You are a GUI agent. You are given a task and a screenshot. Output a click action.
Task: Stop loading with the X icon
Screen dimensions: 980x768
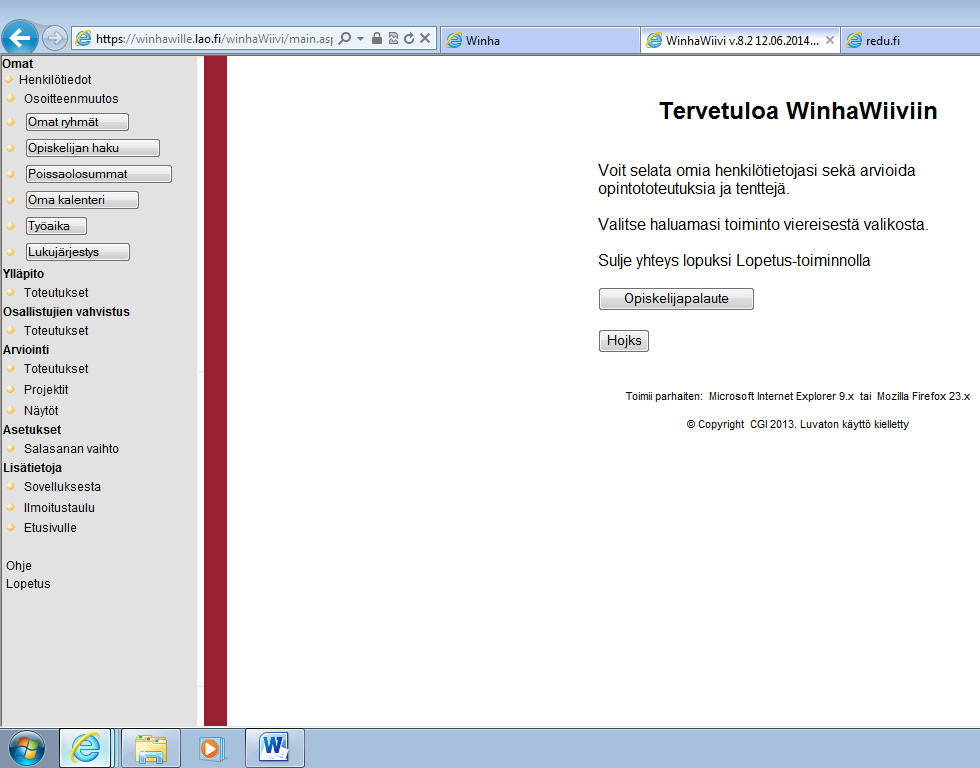click(425, 39)
